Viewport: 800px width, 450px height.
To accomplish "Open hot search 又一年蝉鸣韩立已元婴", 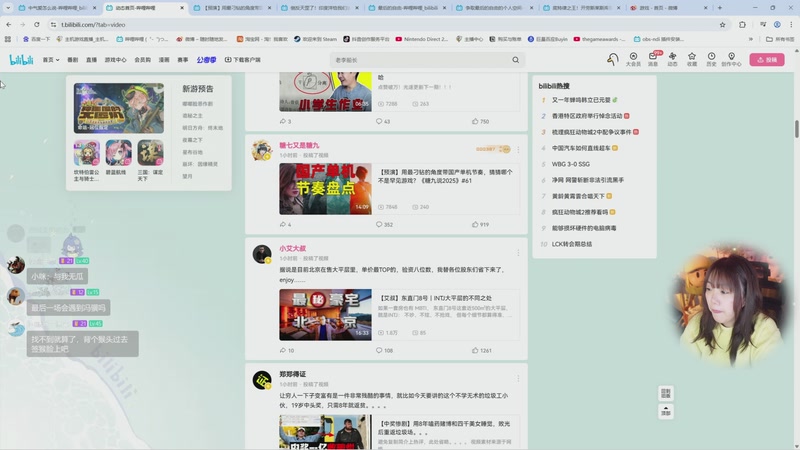I will (581, 100).
